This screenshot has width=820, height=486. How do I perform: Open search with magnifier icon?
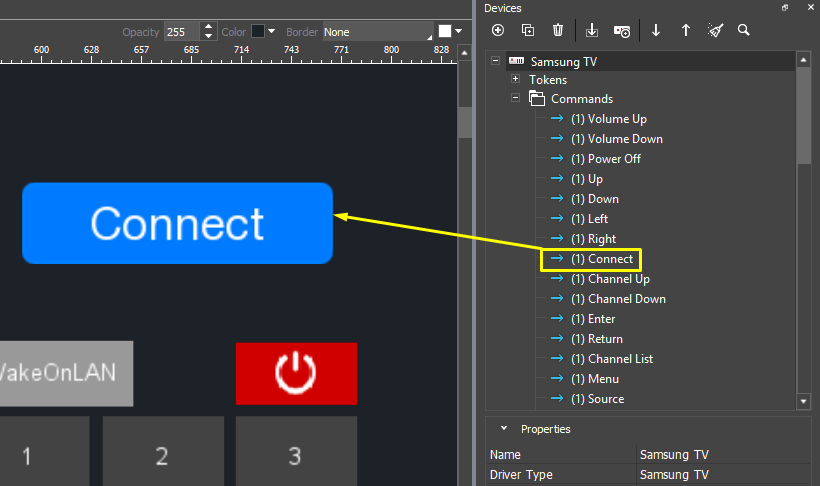coord(744,30)
